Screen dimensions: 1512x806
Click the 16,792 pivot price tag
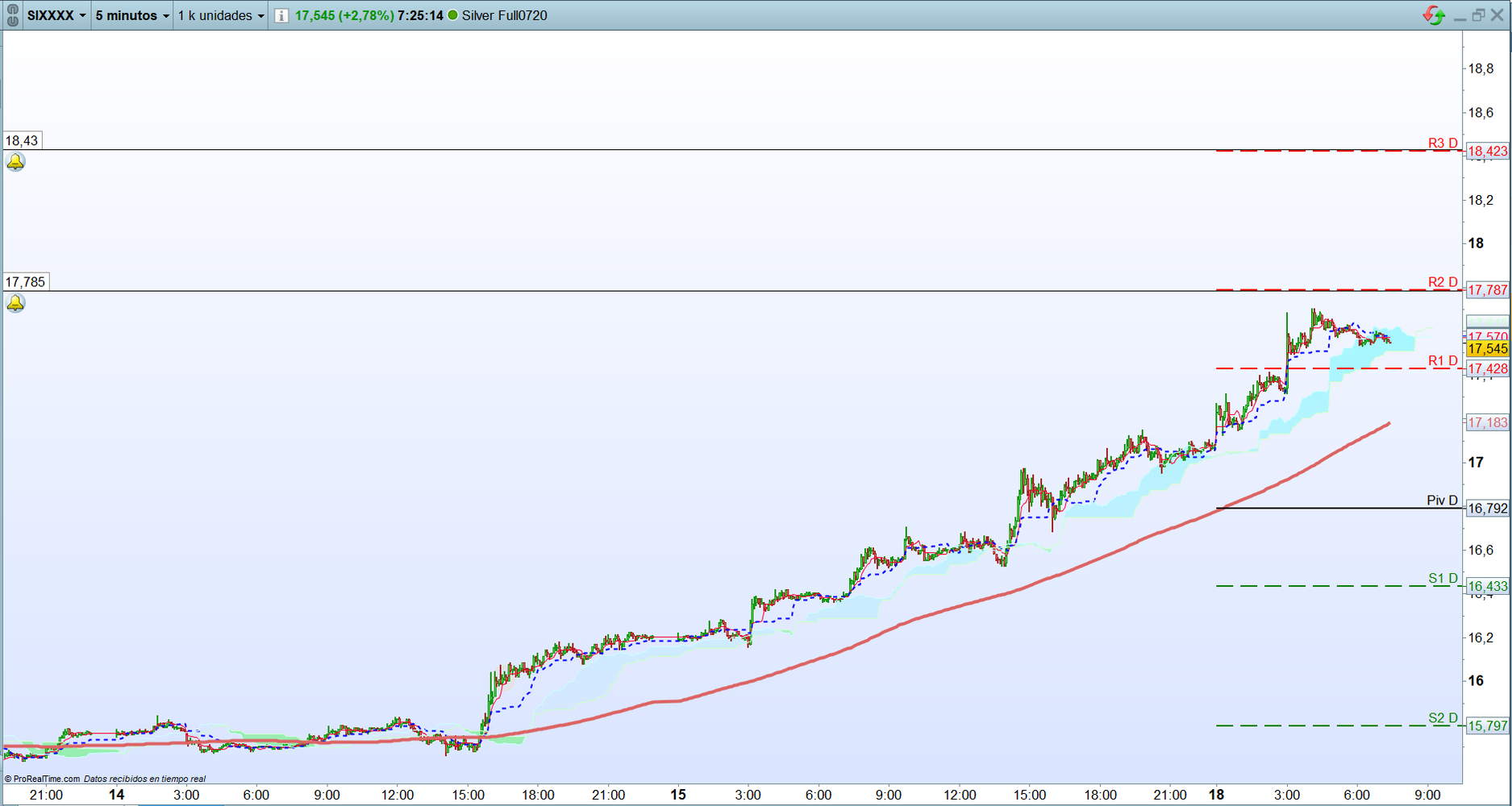pos(1487,508)
